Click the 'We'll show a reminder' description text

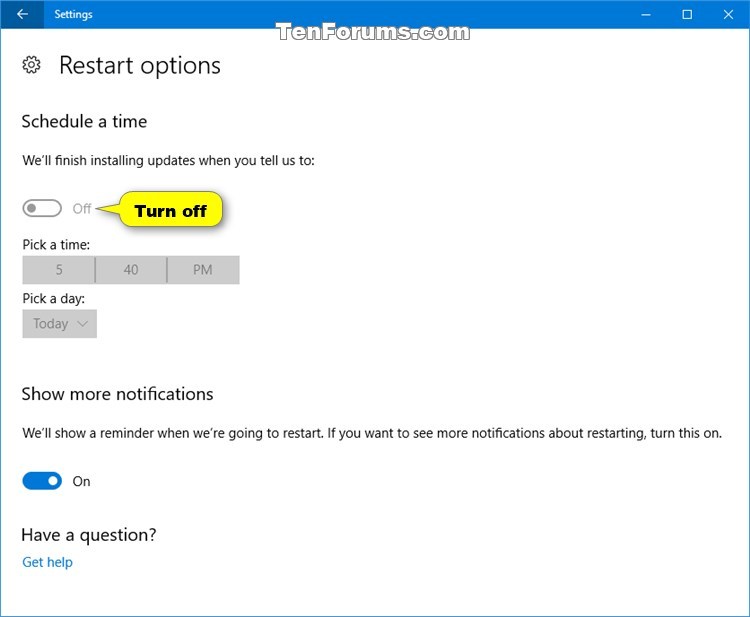tap(372, 433)
